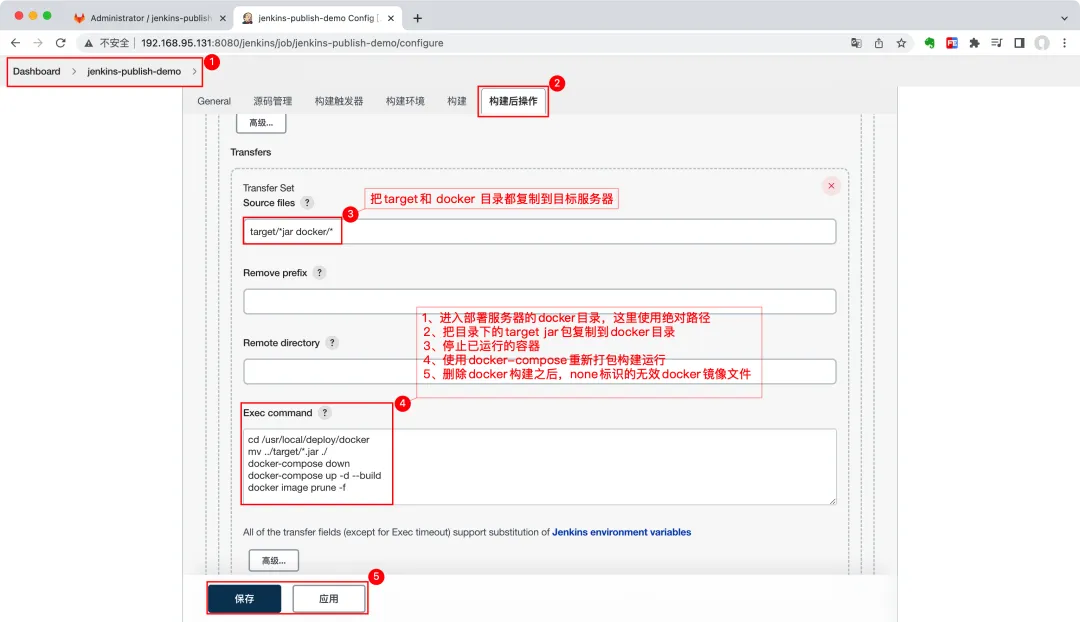
Task: Go to Dashboard breadcrumb
Action: point(37,72)
